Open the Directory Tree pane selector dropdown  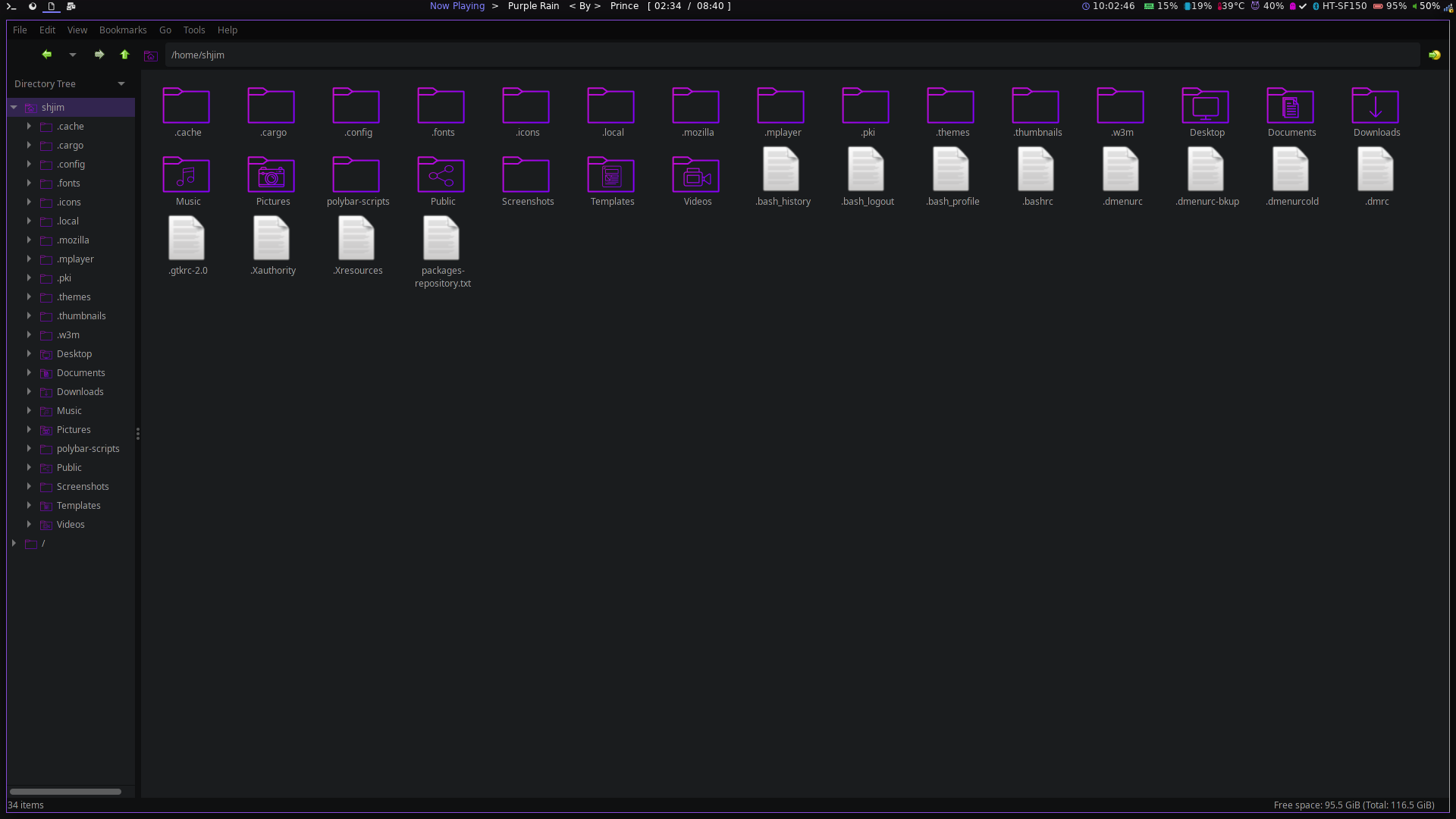pos(121,83)
